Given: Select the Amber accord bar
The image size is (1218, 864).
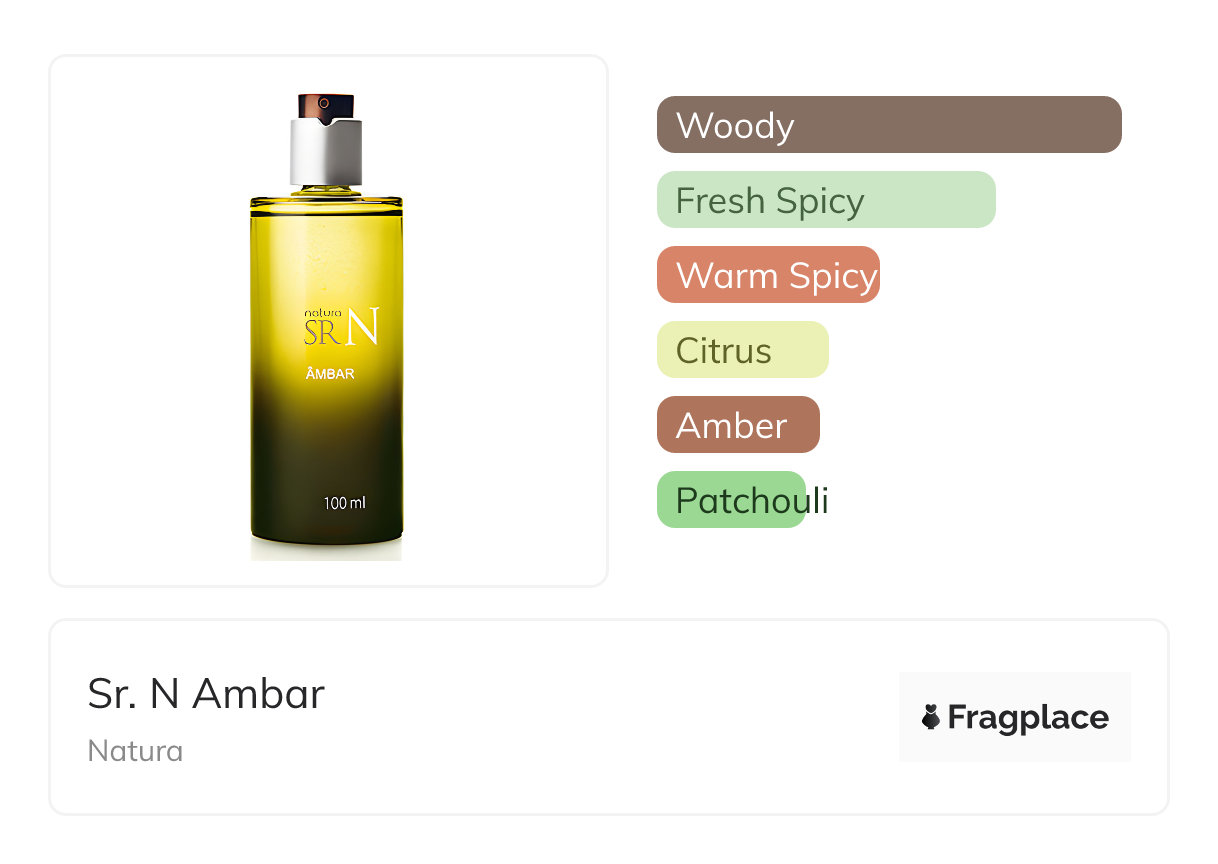Looking at the screenshot, I should pyautogui.click(x=738, y=425).
